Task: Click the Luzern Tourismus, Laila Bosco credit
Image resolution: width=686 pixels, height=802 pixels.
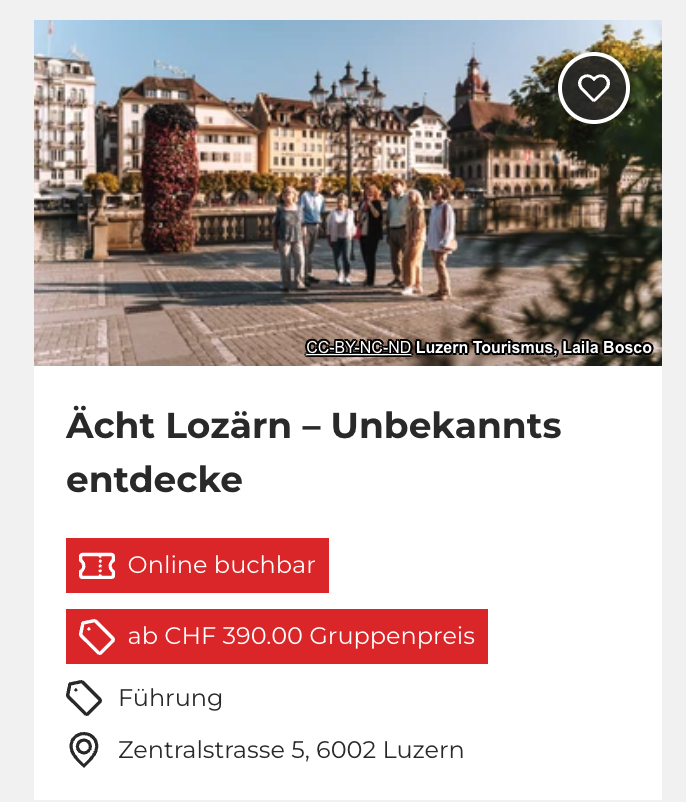Action: pos(534,347)
